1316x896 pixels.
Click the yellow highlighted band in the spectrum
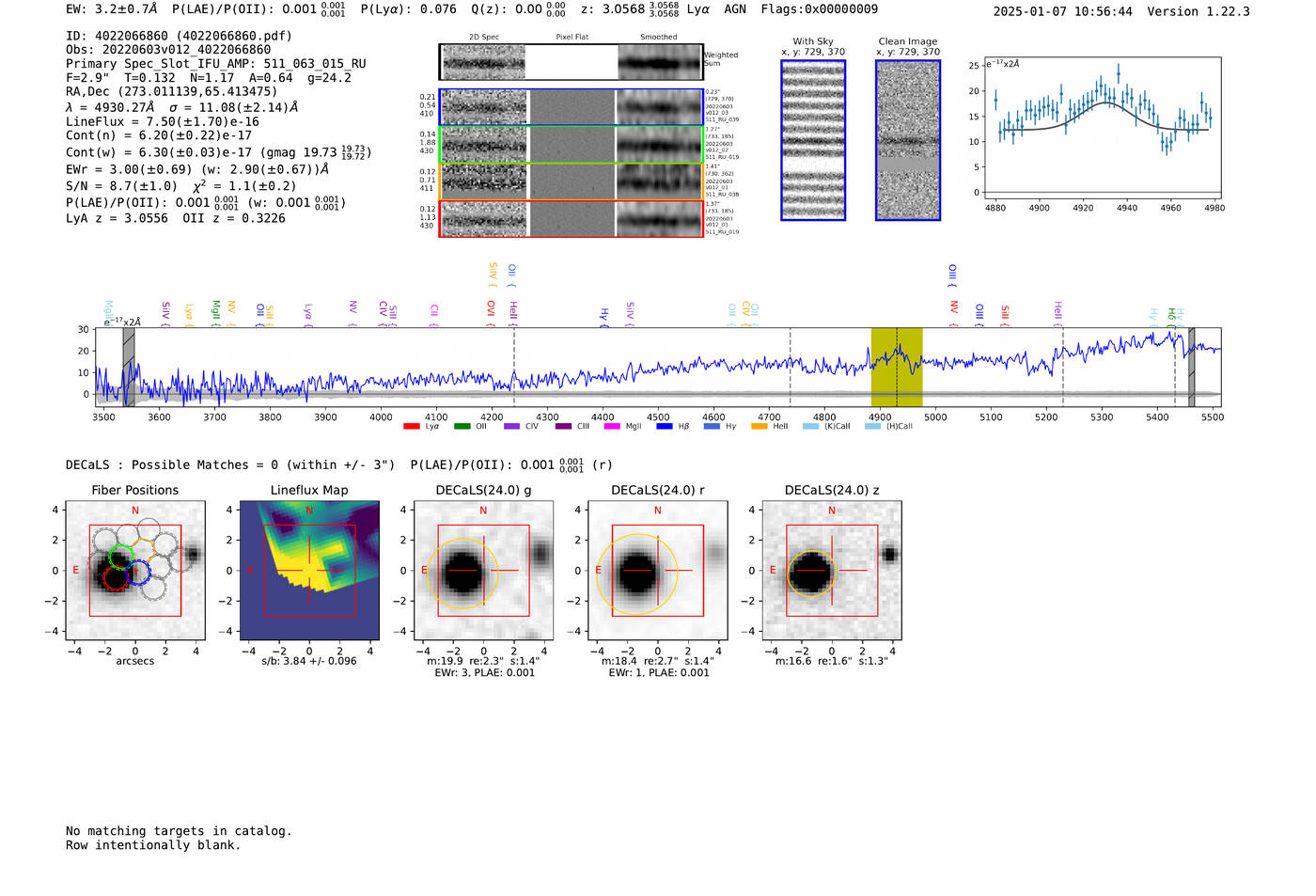pyautogui.click(x=896, y=367)
